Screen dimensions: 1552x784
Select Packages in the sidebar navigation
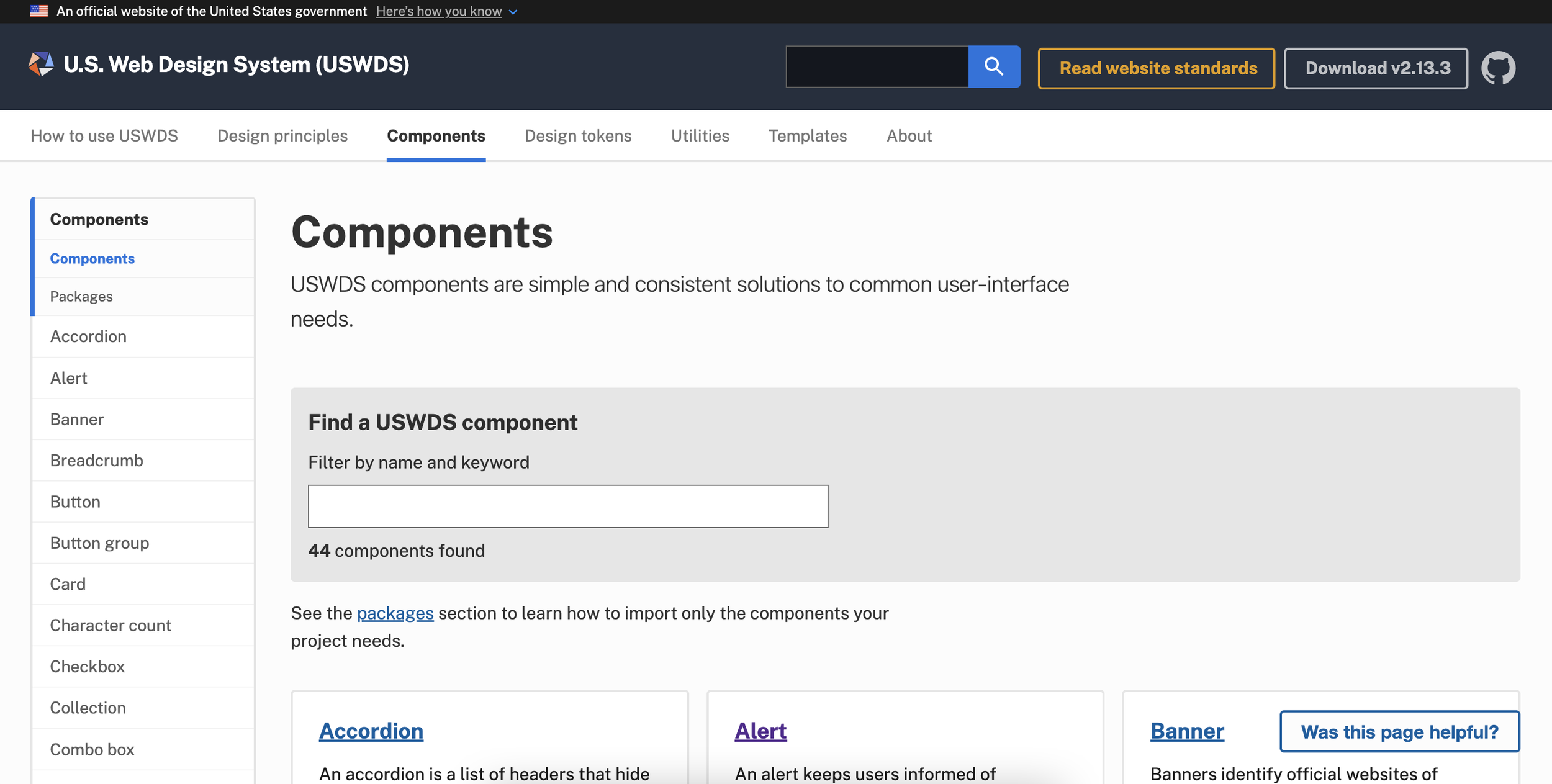[81, 296]
